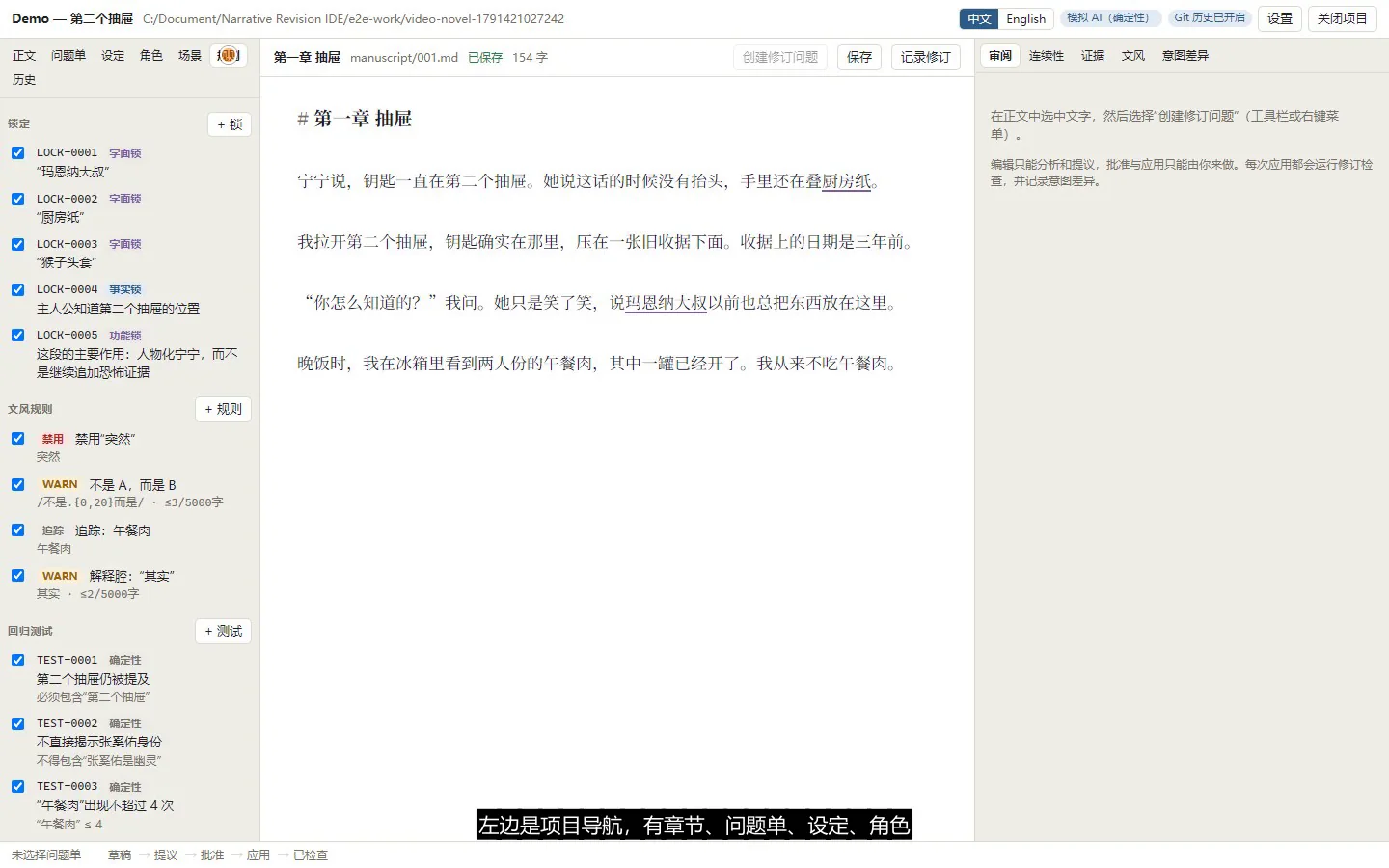Open the 设定 tab in the left panel
This screenshot has height=868, width=1389.
(x=113, y=56)
